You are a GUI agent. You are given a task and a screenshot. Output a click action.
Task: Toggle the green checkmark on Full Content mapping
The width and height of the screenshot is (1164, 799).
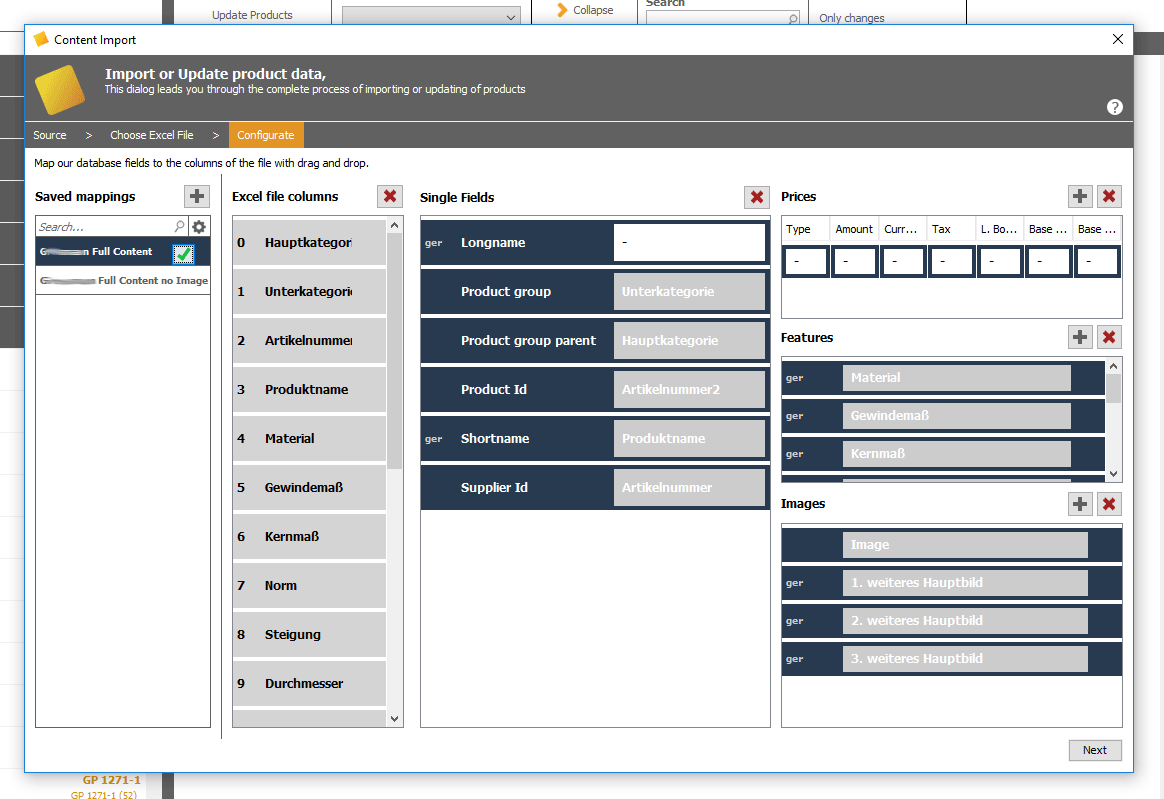pos(183,254)
